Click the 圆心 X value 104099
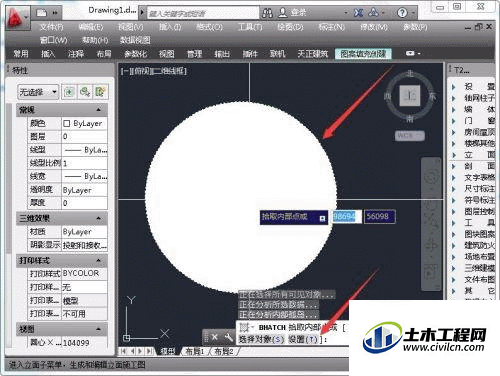 pos(85,343)
